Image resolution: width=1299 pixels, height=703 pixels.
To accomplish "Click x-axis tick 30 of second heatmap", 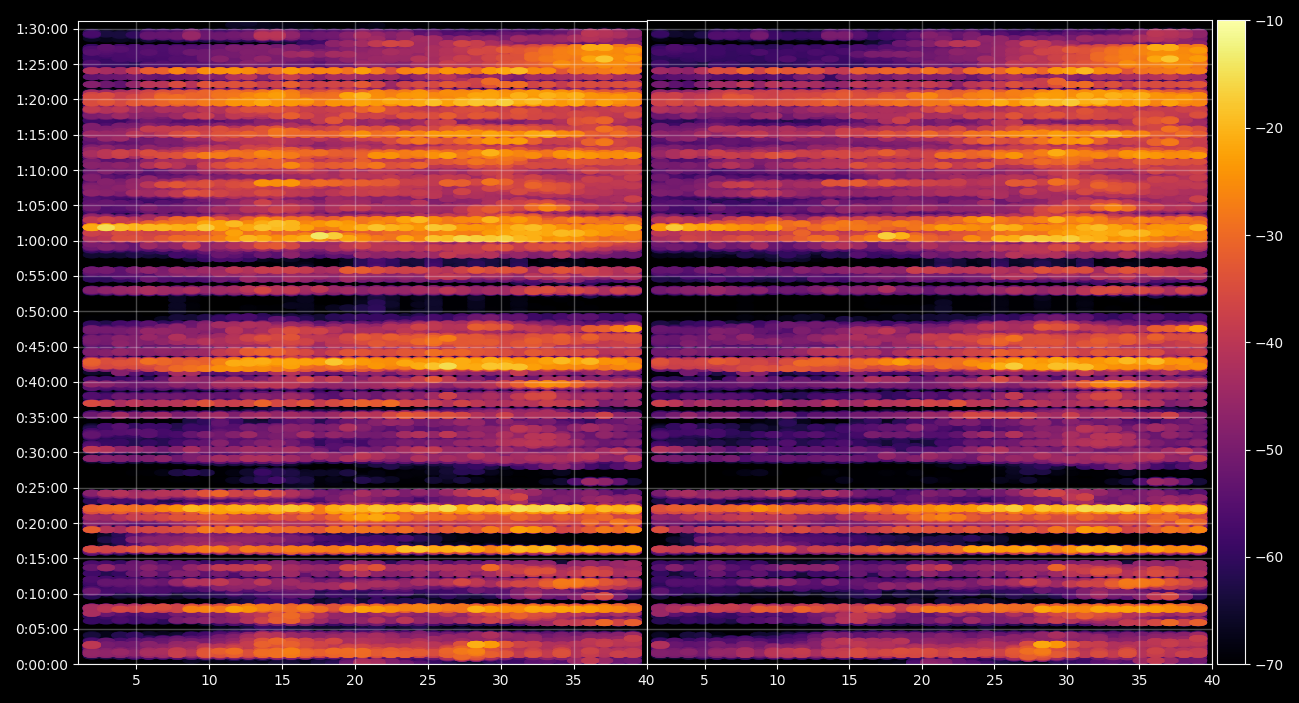I will click(x=1067, y=681).
